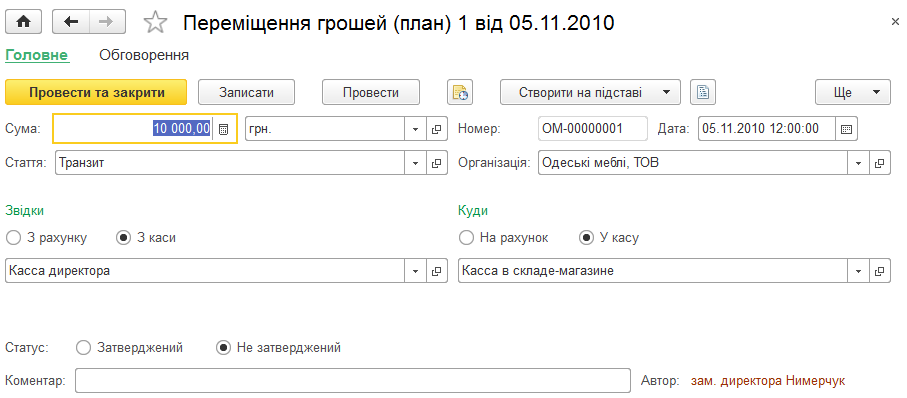Image resolution: width=907 pixels, height=398 pixels.
Task: Switch to the Обговорення tab
Action: point(144,56)
